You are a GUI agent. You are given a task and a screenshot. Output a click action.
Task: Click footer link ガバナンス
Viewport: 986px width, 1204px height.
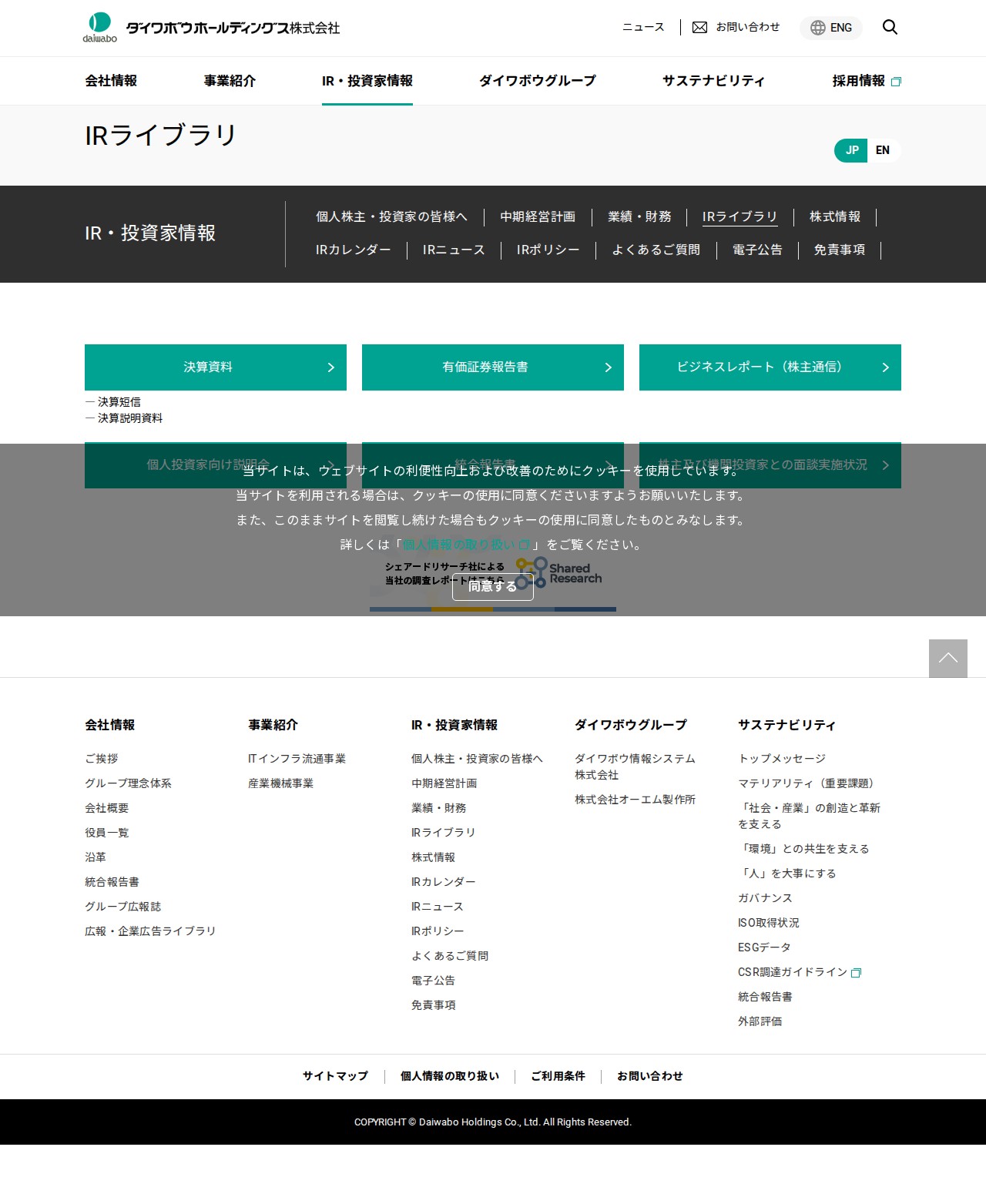765,898
